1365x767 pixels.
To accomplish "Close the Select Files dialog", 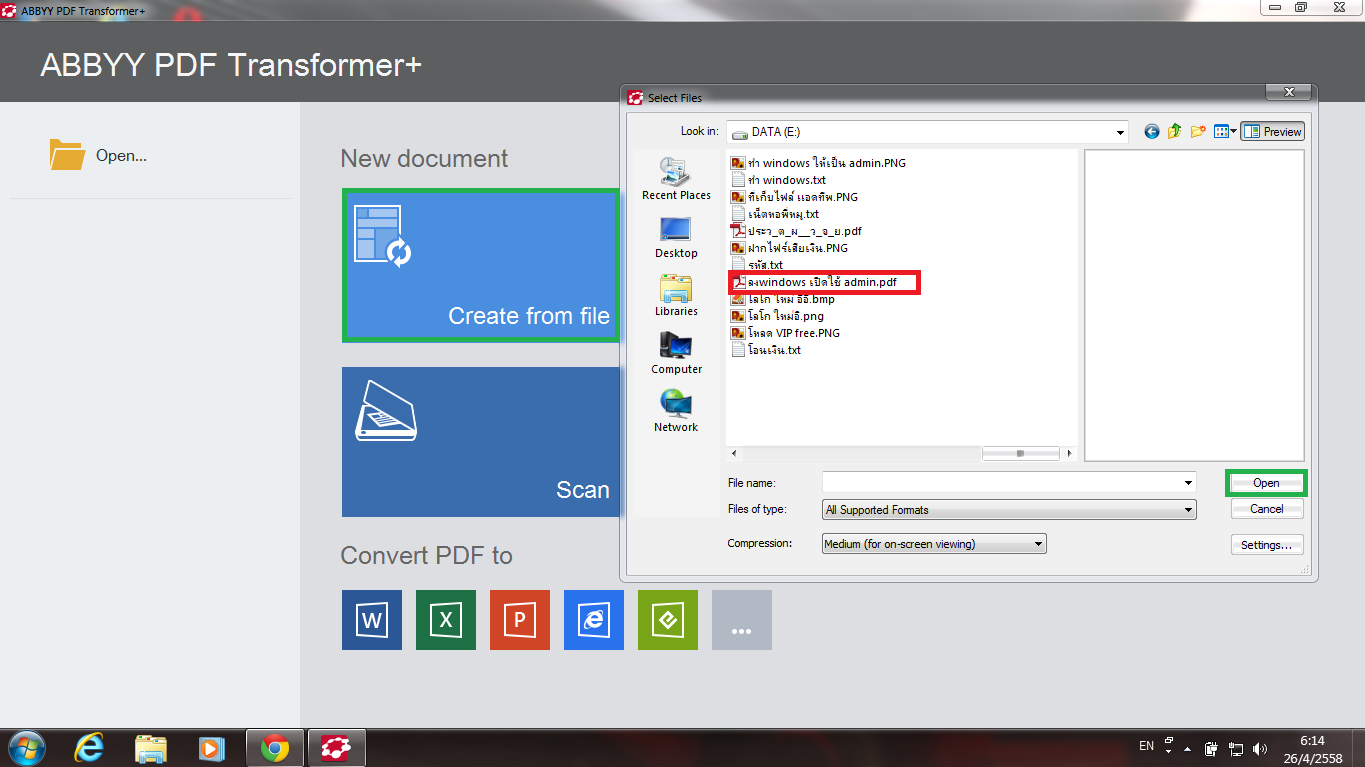I will [1288, 92].
